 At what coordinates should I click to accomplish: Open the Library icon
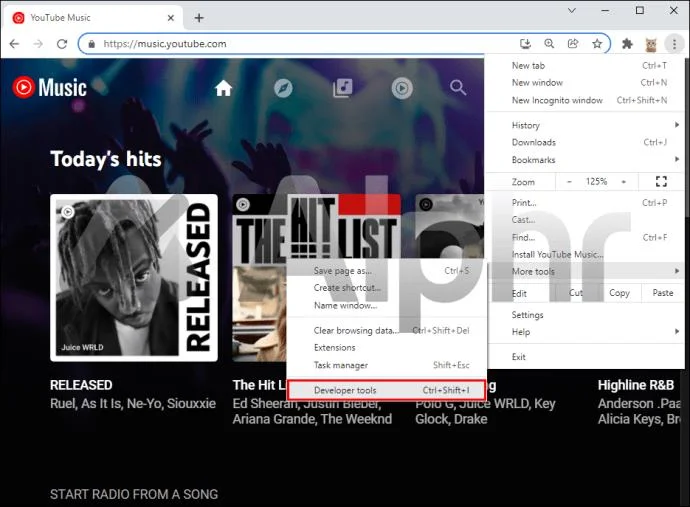click(343, 88)
